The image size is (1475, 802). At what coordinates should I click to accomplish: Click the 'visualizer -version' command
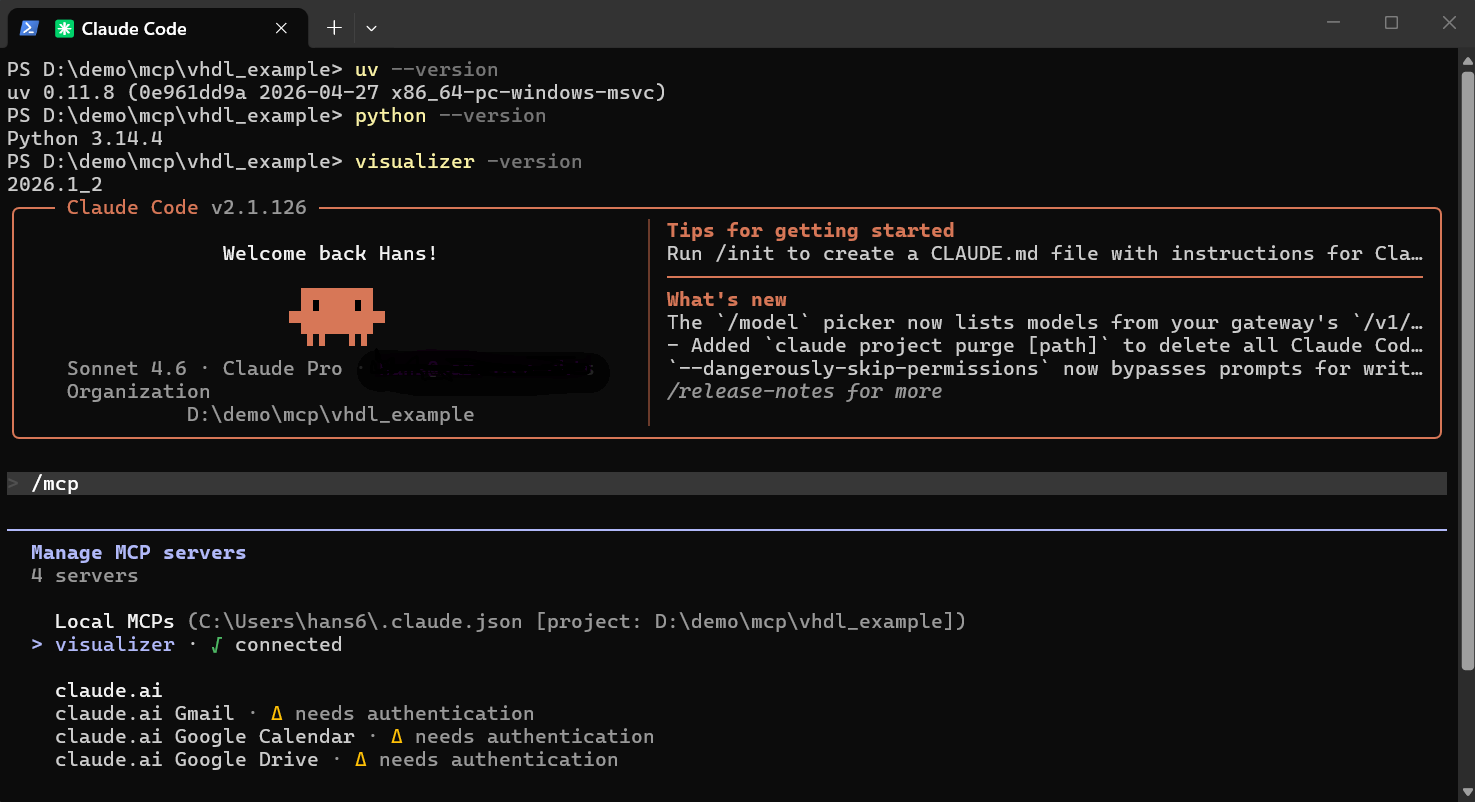468,161
